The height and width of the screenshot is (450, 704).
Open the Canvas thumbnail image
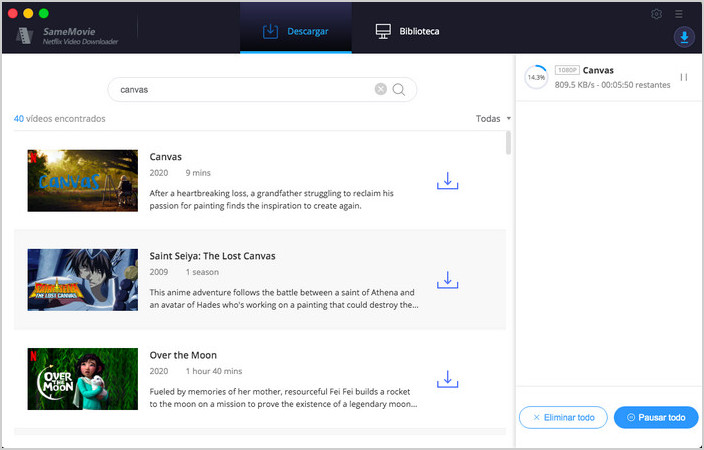(x=83, y=181)
